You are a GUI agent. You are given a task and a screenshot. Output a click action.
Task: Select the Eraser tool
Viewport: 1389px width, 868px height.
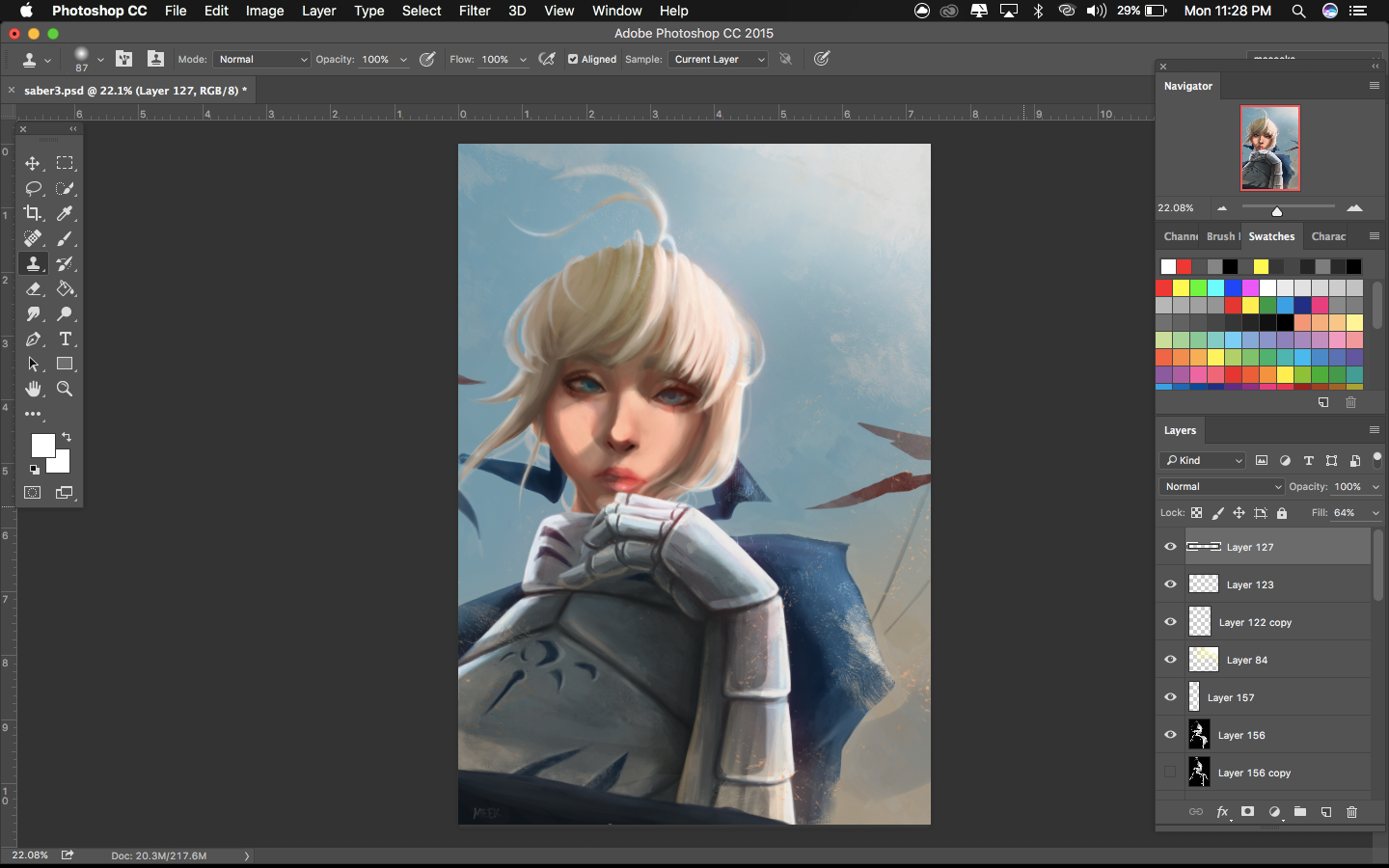pyautogui.click(x=33, y=288)
